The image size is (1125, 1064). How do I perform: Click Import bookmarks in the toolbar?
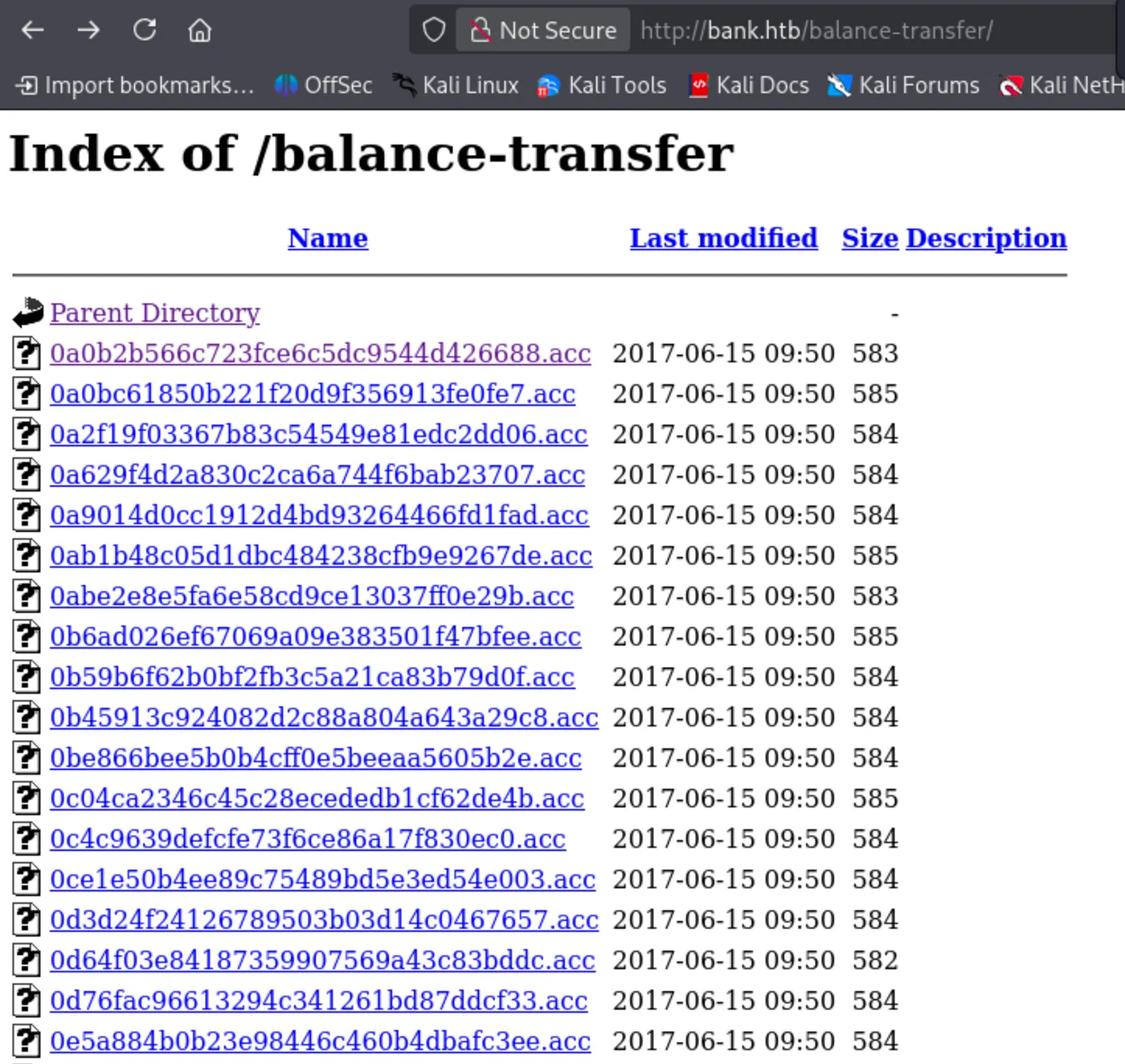coord(135,85)
